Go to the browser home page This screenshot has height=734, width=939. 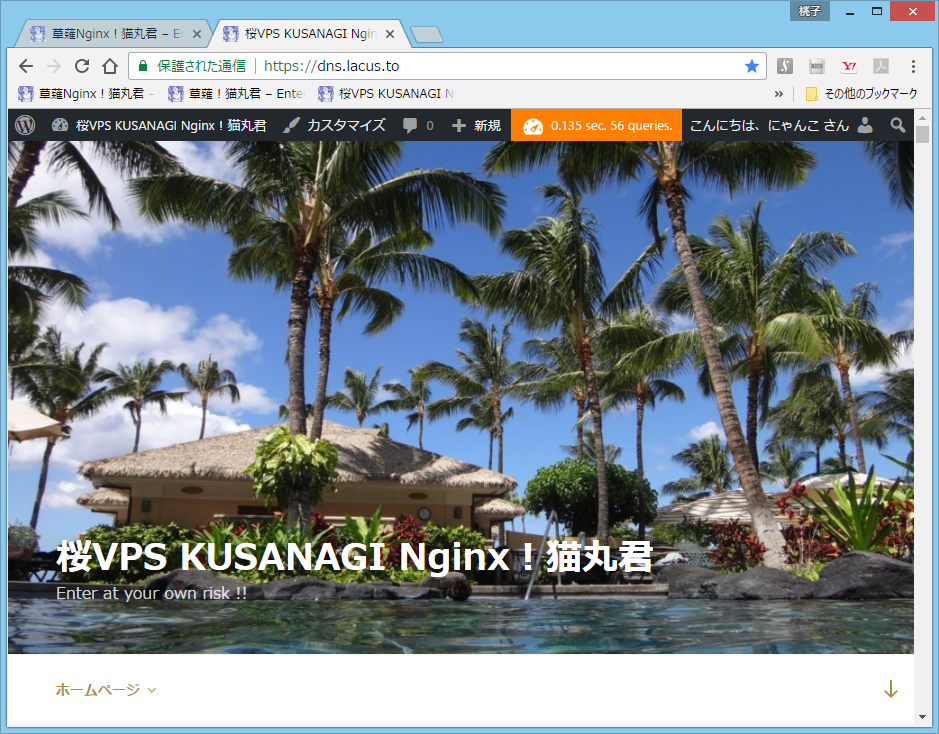pyautogui.click(x=110, y=66)
